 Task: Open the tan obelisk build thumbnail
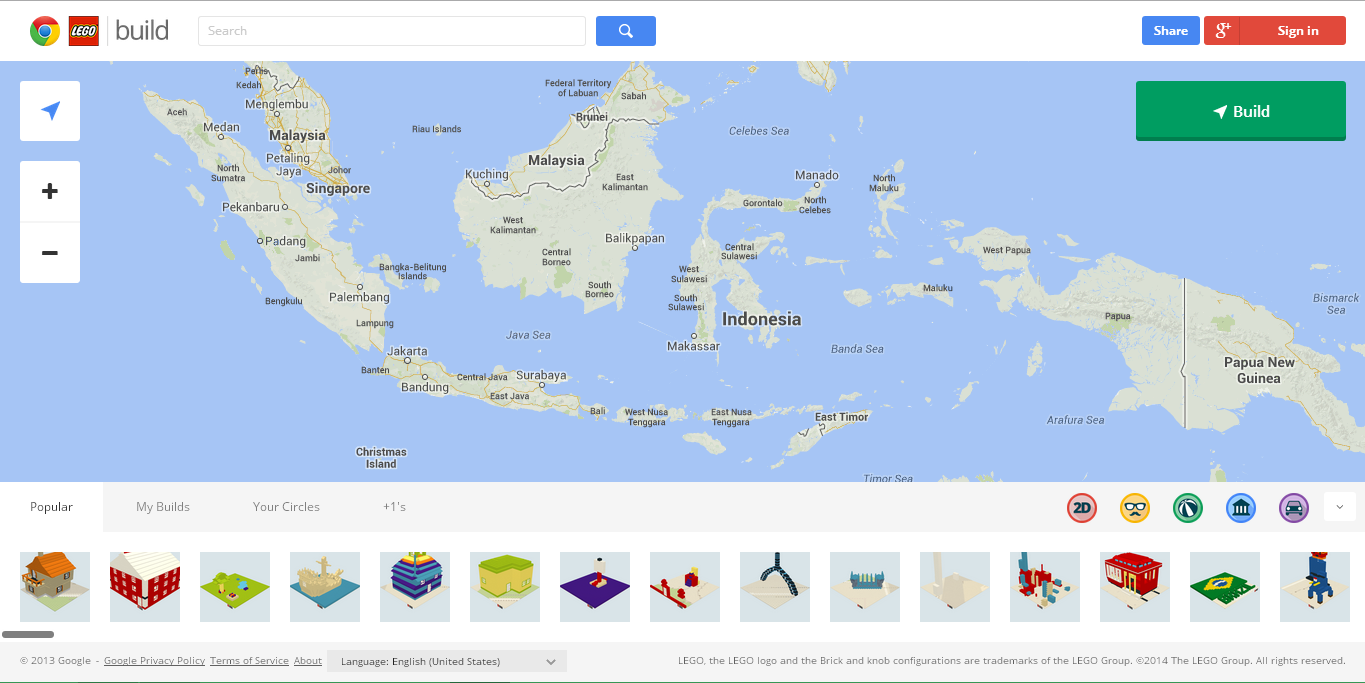click(955, 587)
